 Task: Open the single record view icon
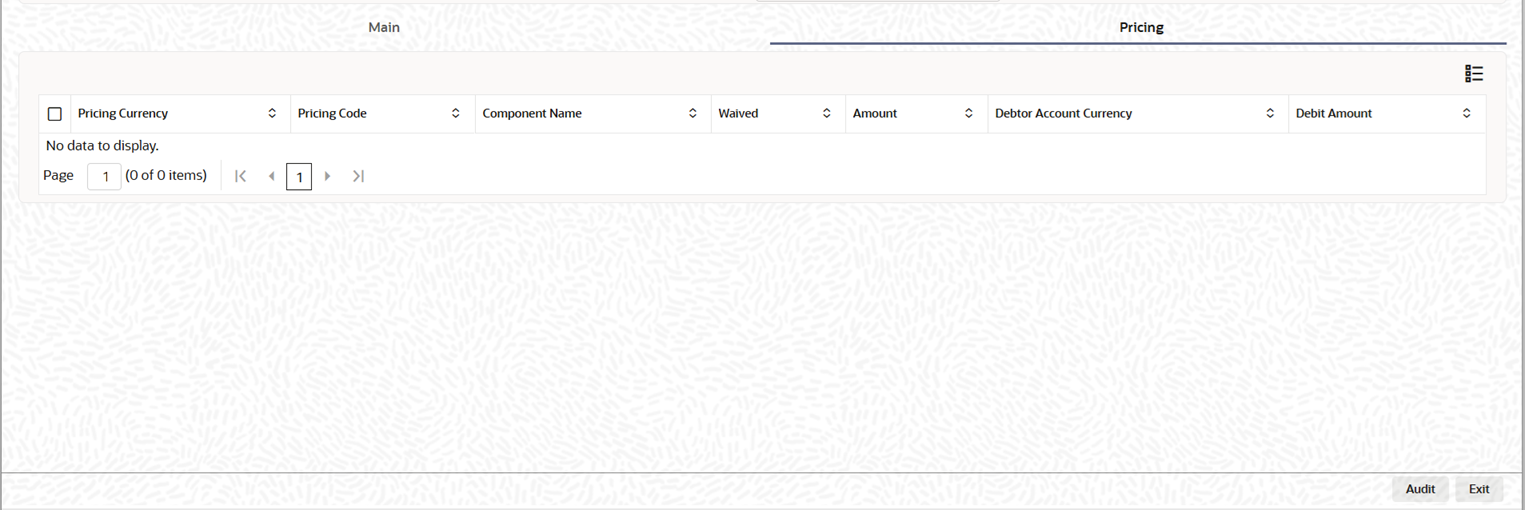[x=1473, y=74]
